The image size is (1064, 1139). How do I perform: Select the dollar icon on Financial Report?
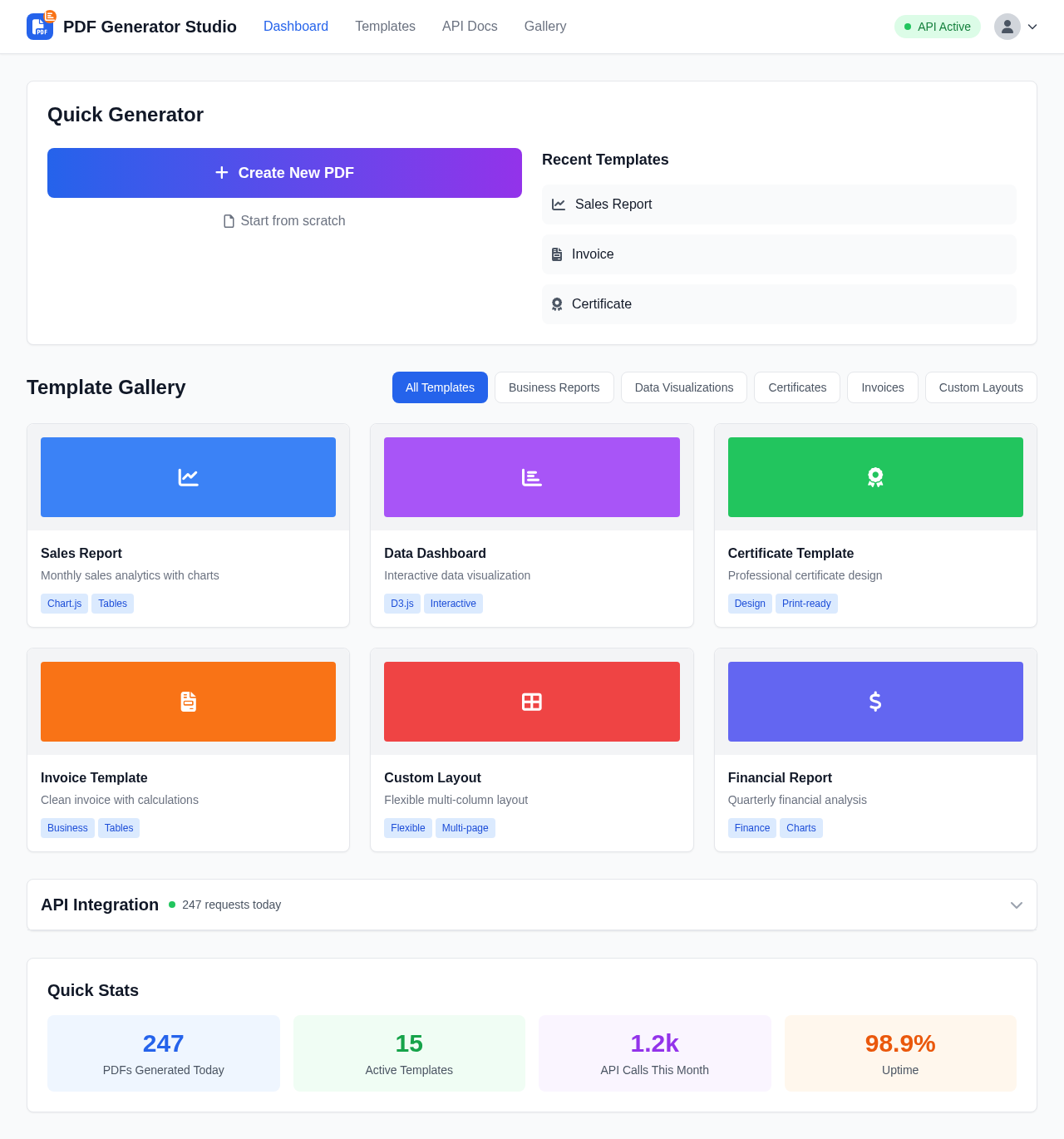(874, 701)
